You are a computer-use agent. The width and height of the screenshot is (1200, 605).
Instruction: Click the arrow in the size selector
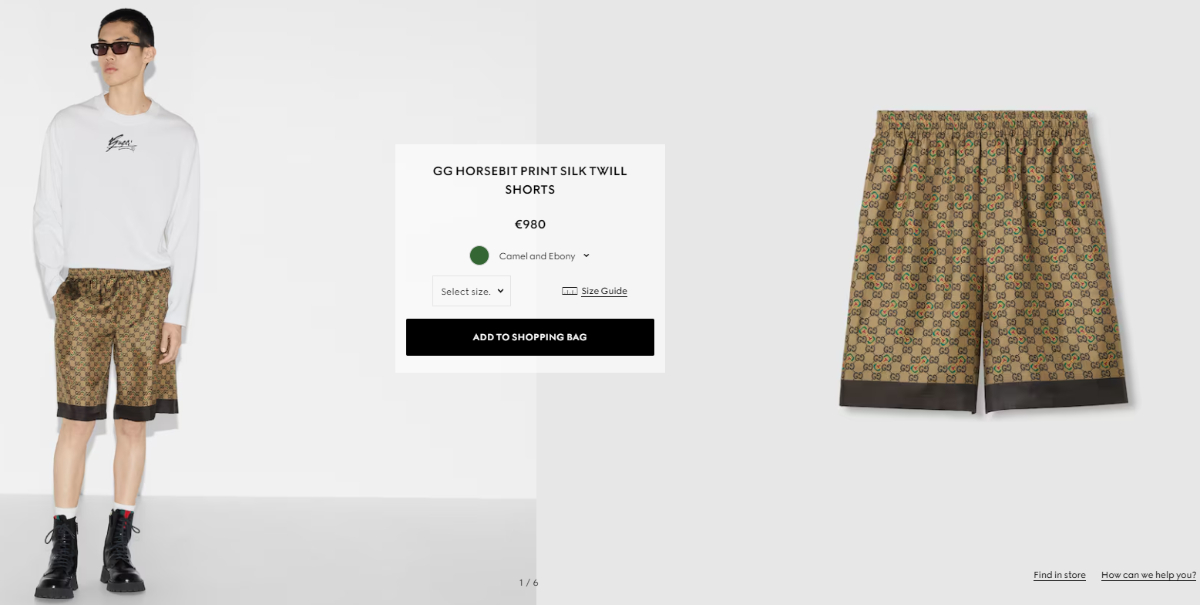[500, 291]
